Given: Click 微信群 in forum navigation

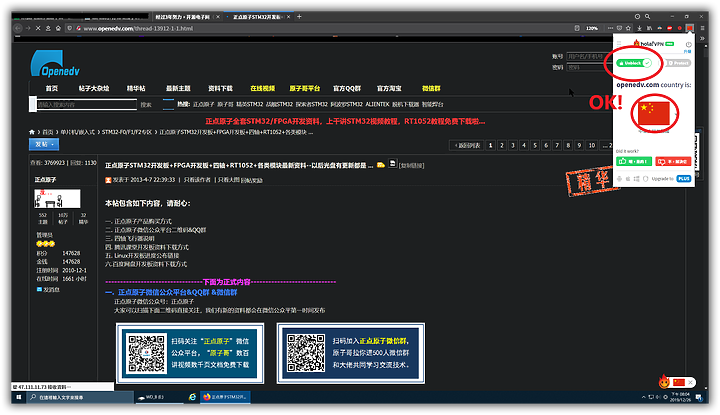Looking at the screenshot, I should pyautogui.click(x=431, y=88).
